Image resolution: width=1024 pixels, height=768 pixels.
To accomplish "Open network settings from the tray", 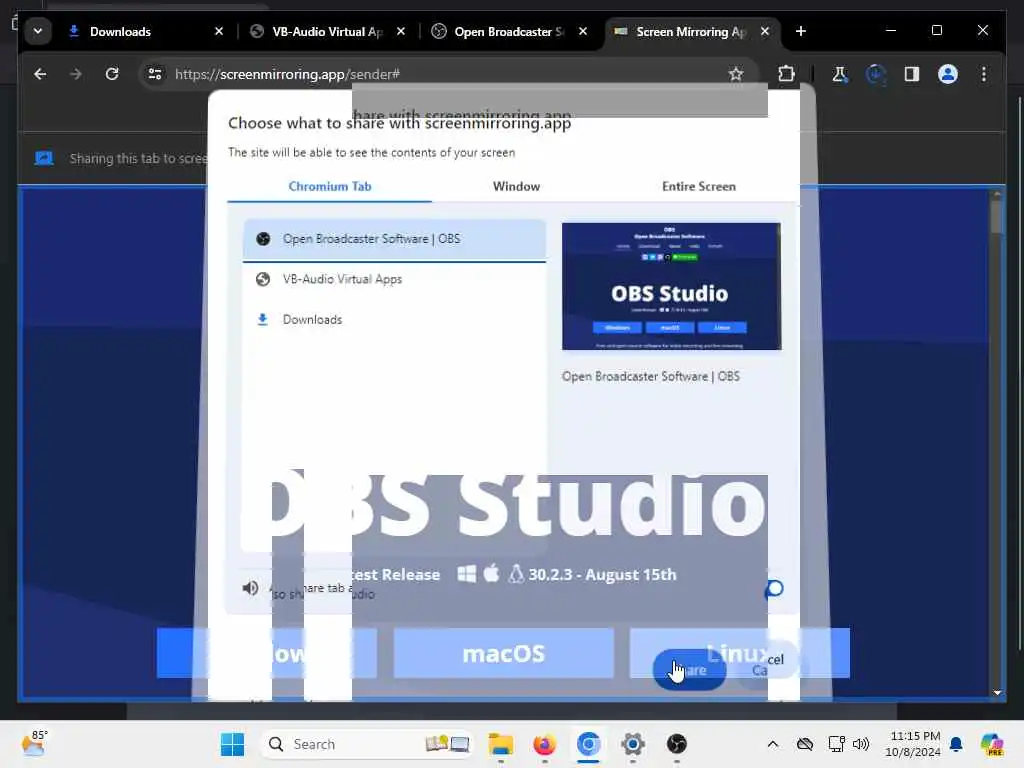I will pos(836,744).
